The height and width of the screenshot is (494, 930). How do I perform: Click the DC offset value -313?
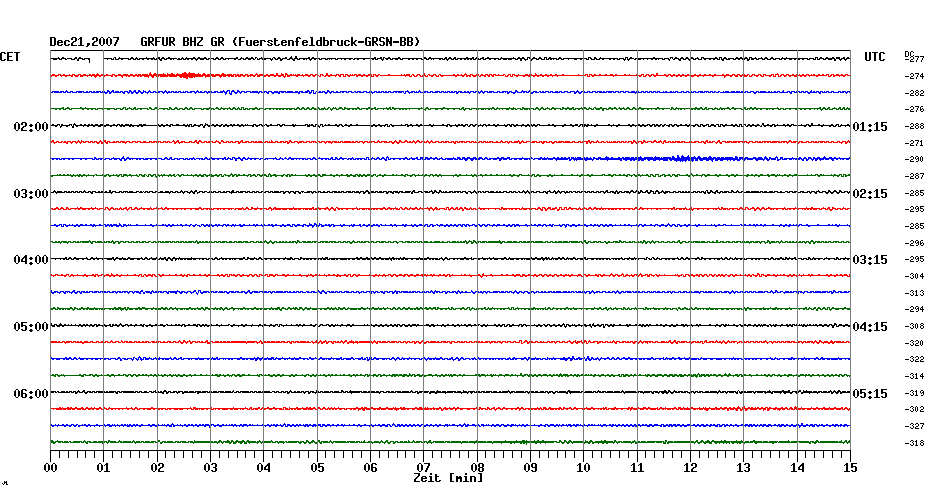(915, 293)
